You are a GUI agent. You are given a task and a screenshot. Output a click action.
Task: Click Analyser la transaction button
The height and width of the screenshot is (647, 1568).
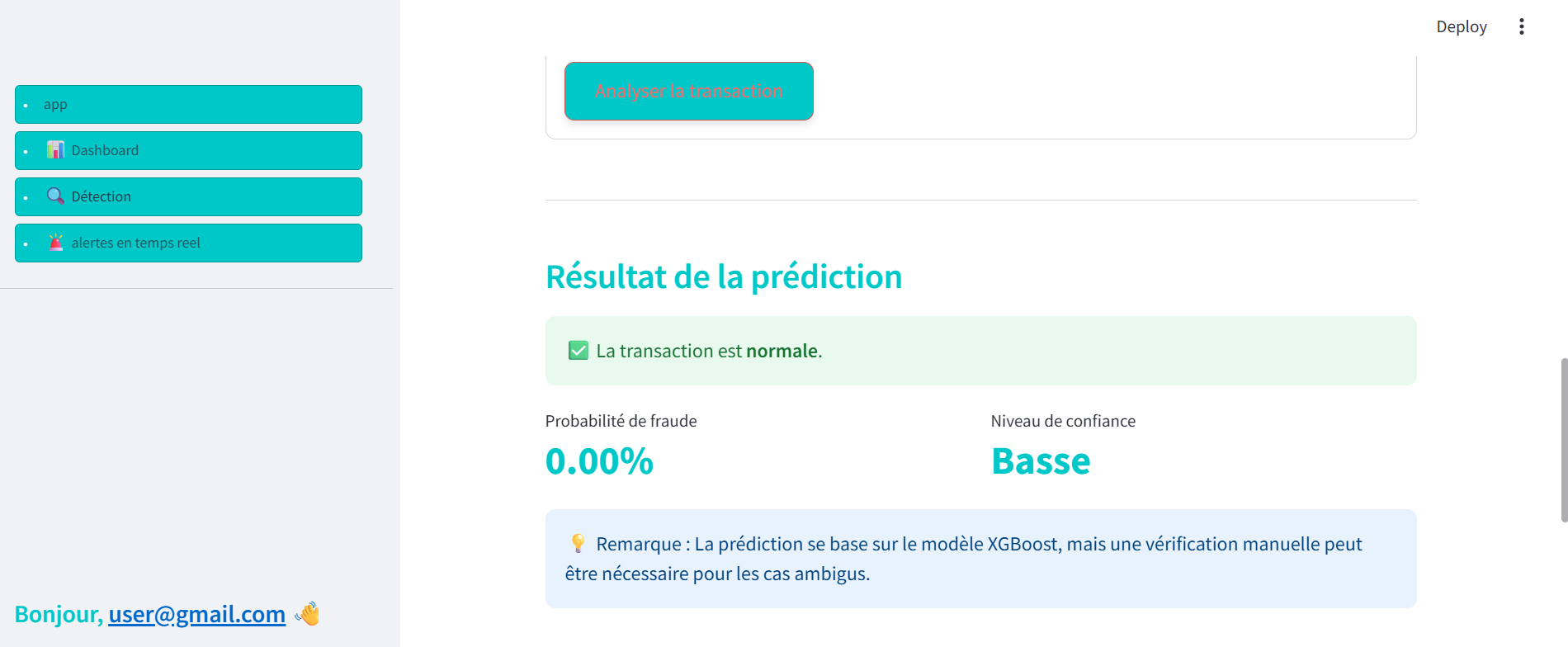[x=689, y=92]
